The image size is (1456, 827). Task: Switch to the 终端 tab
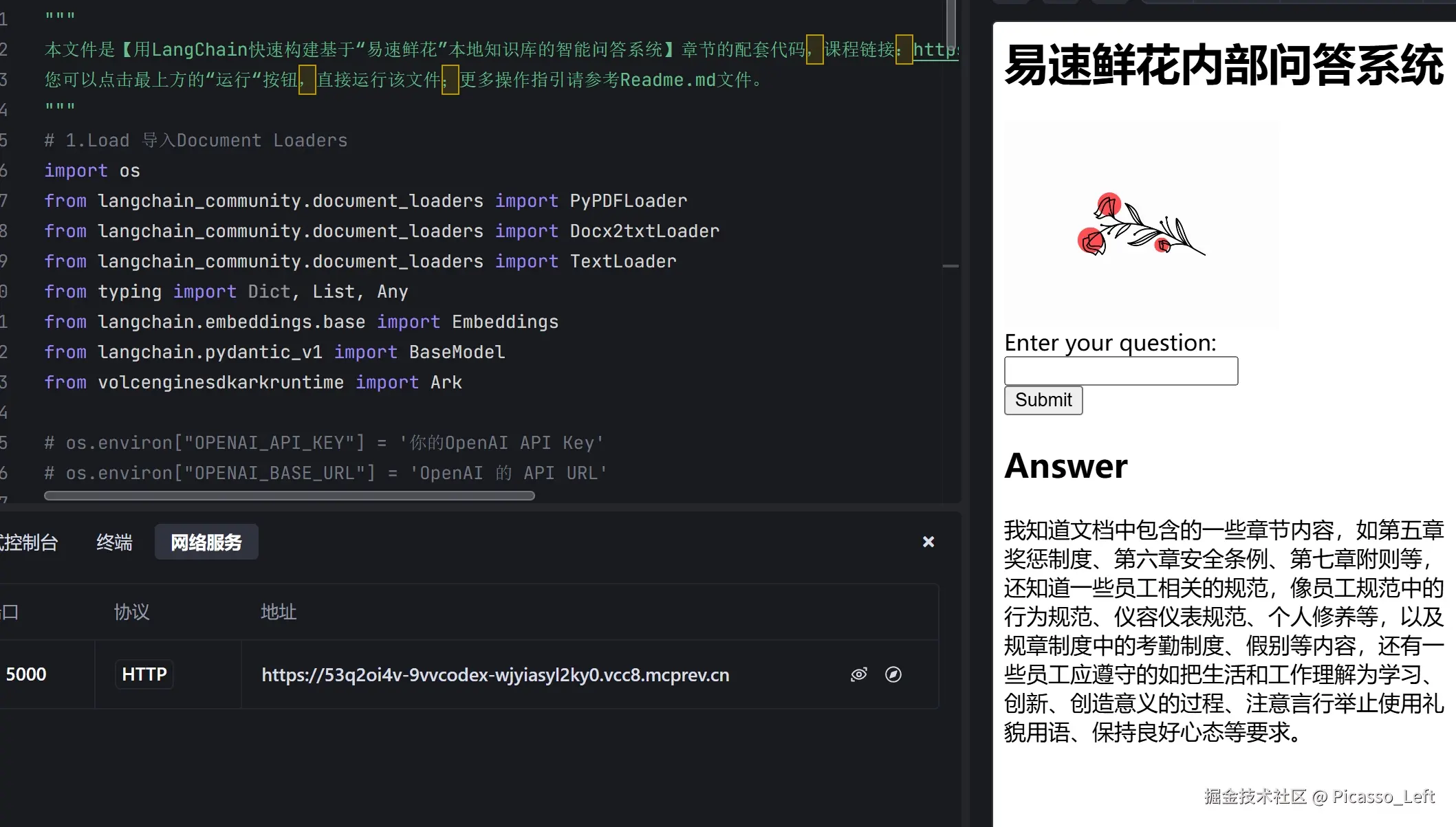(x=114, y=542)
